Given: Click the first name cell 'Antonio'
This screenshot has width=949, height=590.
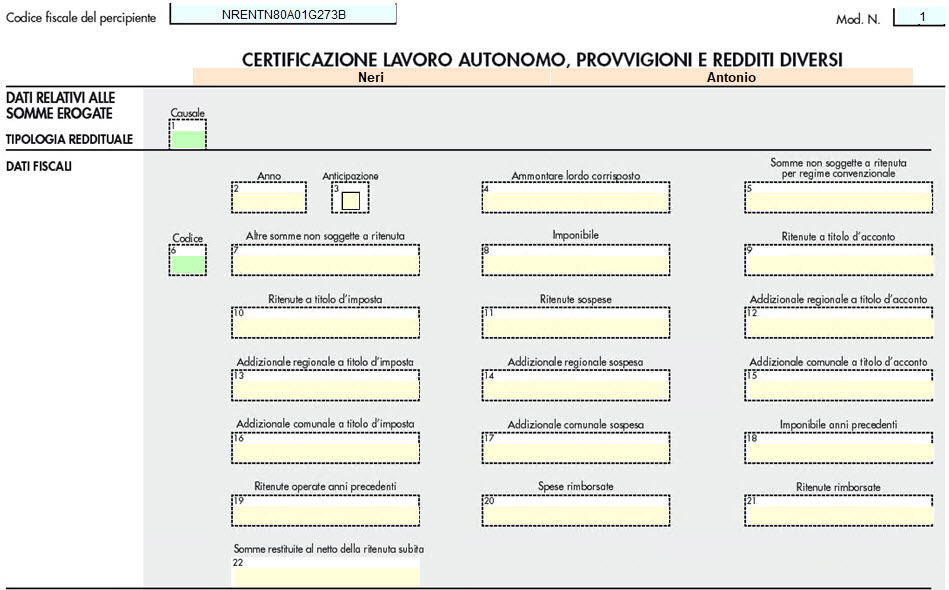Looking at the screenshot, I should coord(731,77).
